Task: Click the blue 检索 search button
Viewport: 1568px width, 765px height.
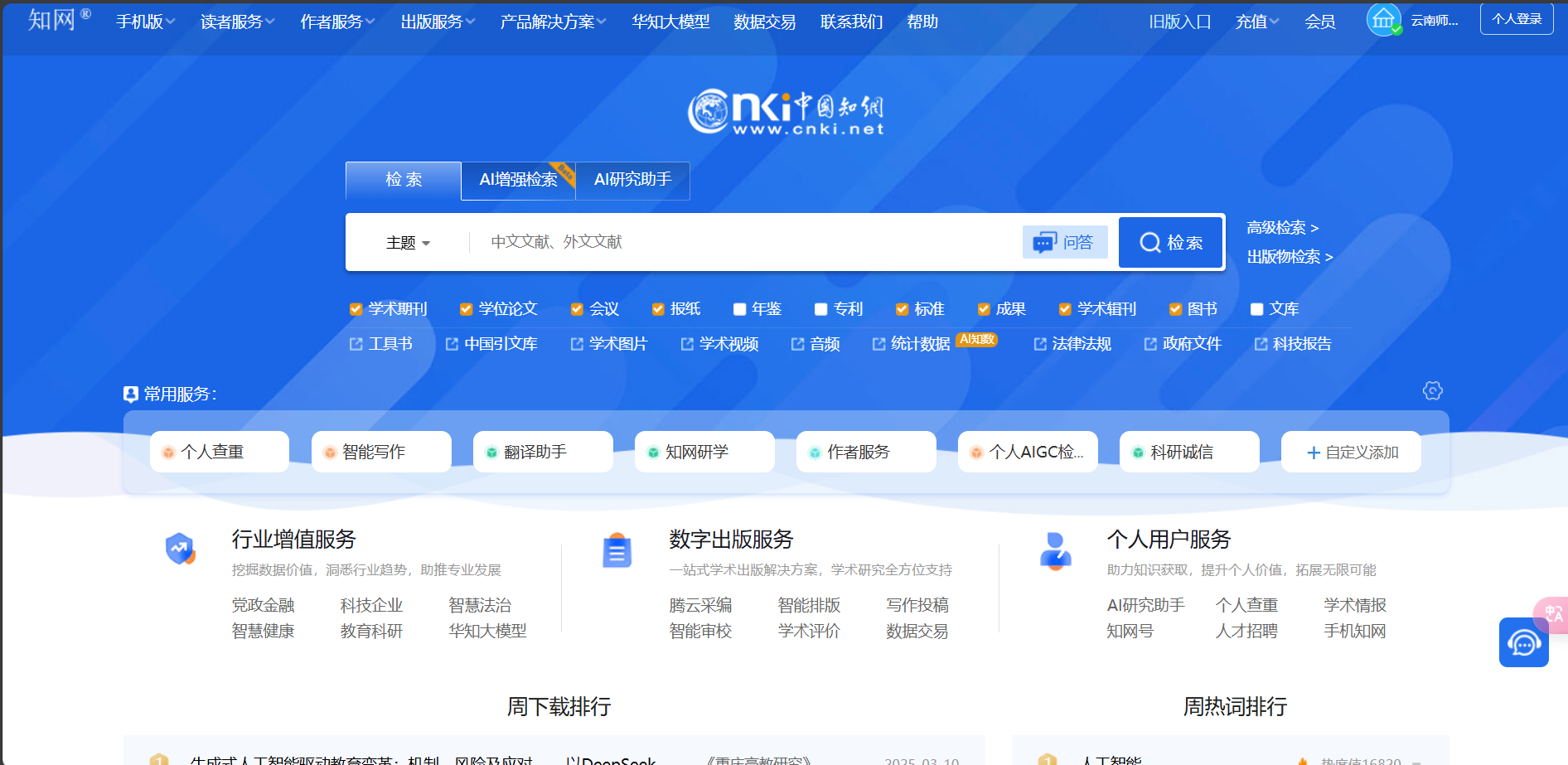Action: tap(1171, 242)
